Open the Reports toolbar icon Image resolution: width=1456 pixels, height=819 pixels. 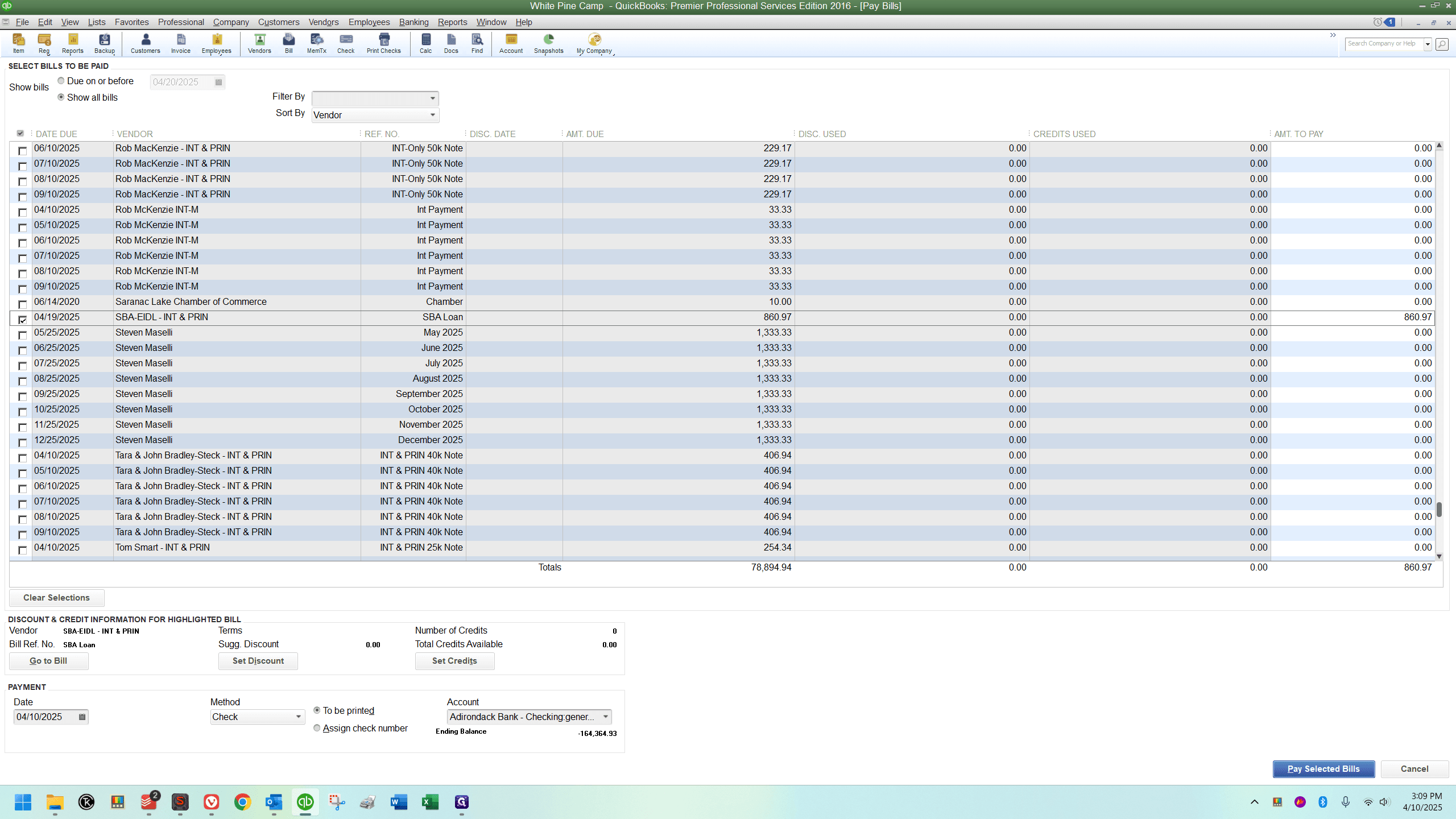click(x=73, y=43)
